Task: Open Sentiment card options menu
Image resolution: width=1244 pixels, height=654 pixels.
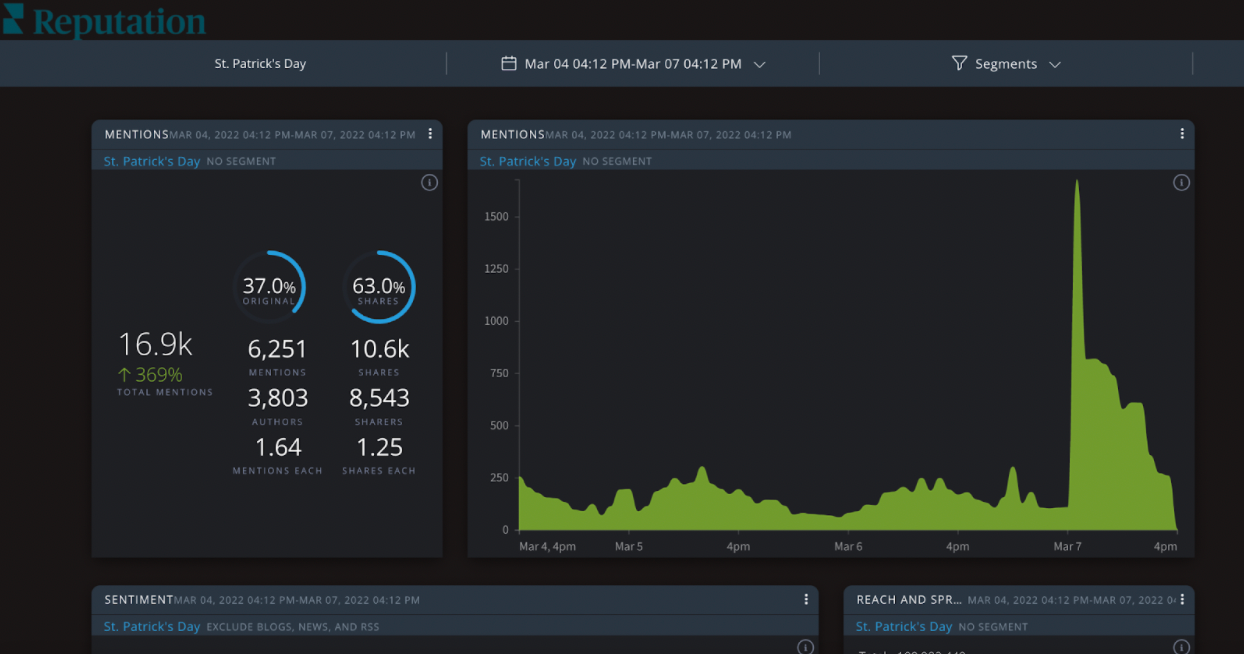Action: (806, 599)
